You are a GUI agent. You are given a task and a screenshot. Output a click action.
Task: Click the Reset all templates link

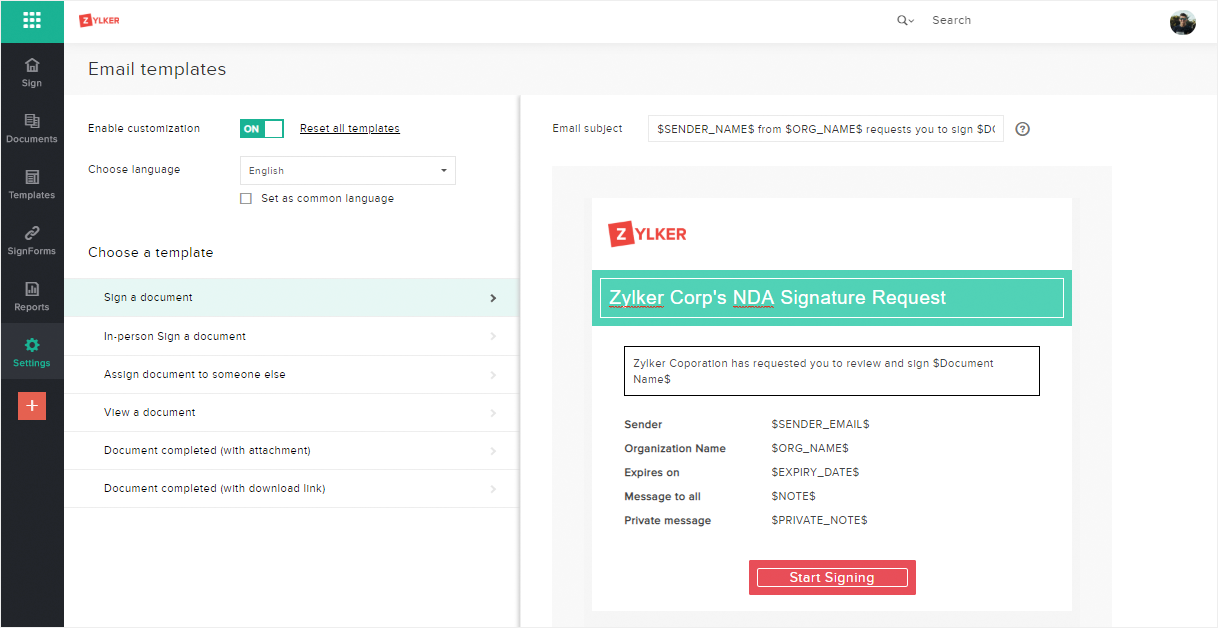[350, 129]
